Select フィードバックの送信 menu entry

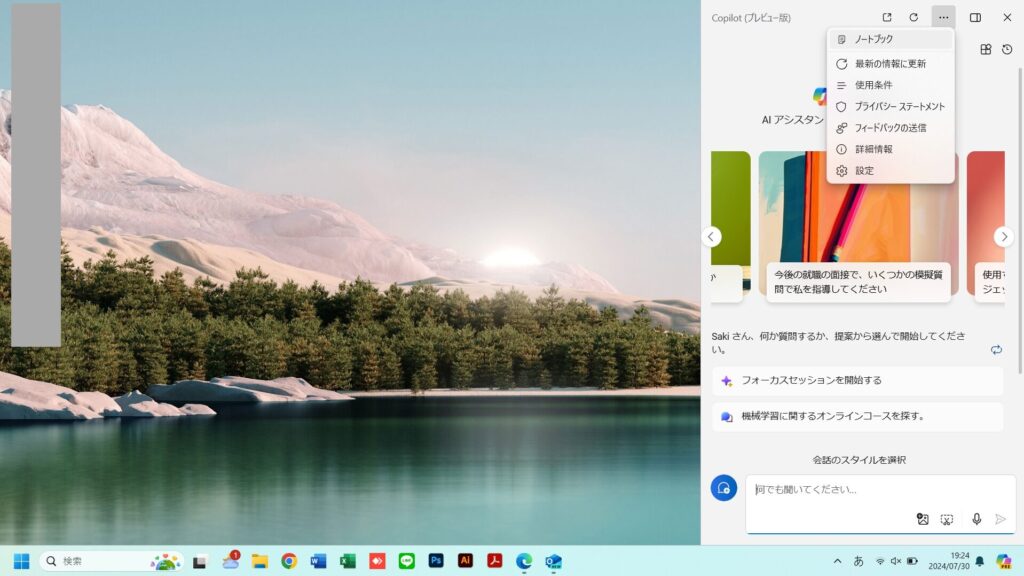890,128
